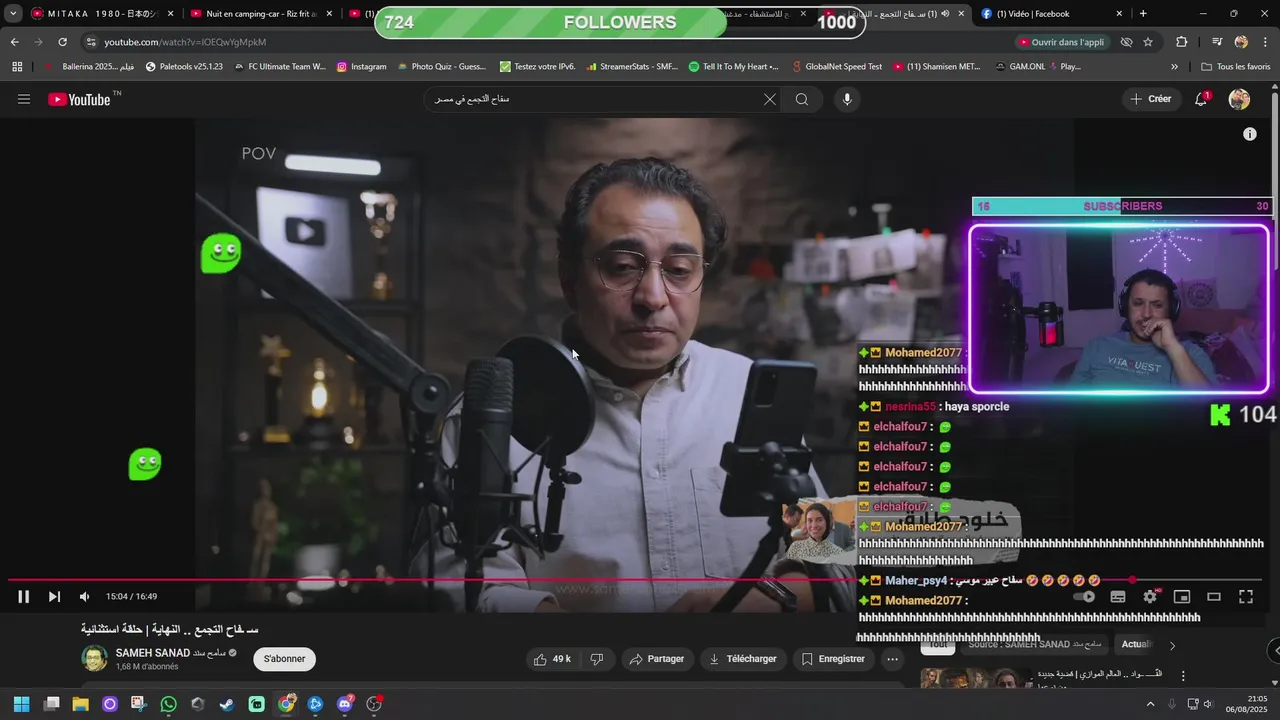This screenshot has height=720, width=1280.
Task: Start voice search with microphone icon
Action: [x=847, y=99]
